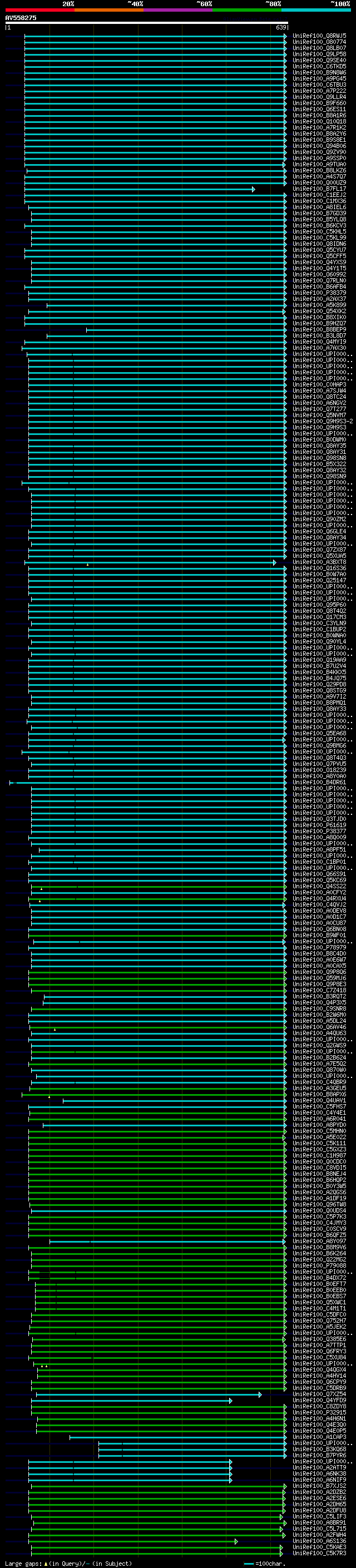Image resolution: width=356 pixels, height=1568 pixels.
Task: Click the UniRef100_B4DR61 label
Action: [319, 782]
